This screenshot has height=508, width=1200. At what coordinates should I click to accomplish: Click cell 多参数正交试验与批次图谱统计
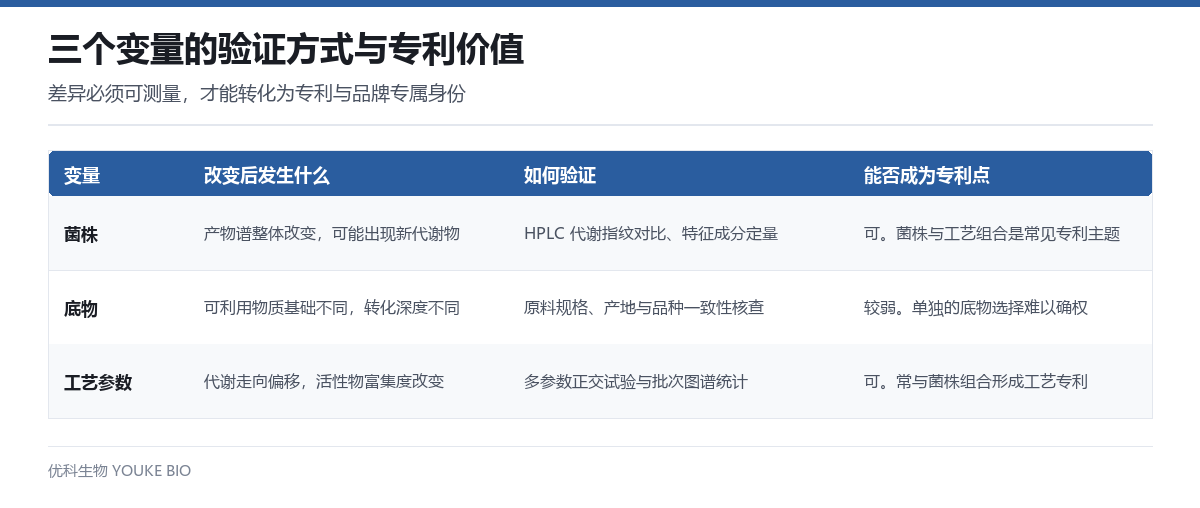click(636, 382)
